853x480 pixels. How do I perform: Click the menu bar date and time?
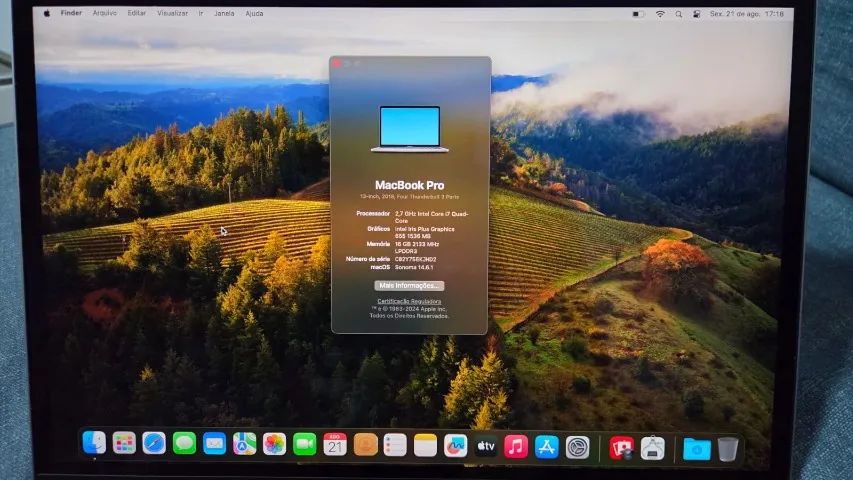[x=746, y=14]
